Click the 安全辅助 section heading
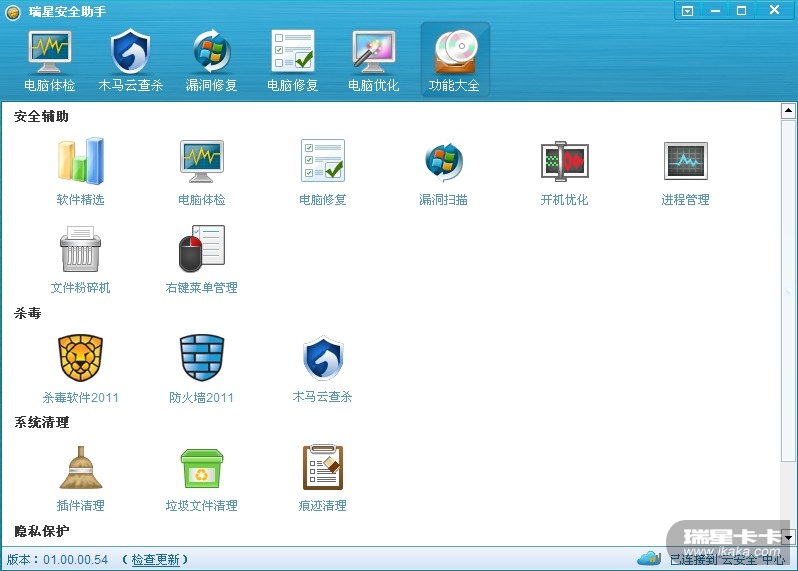The width and height of the screenshot is (798, 571). (x=41, y=117)
